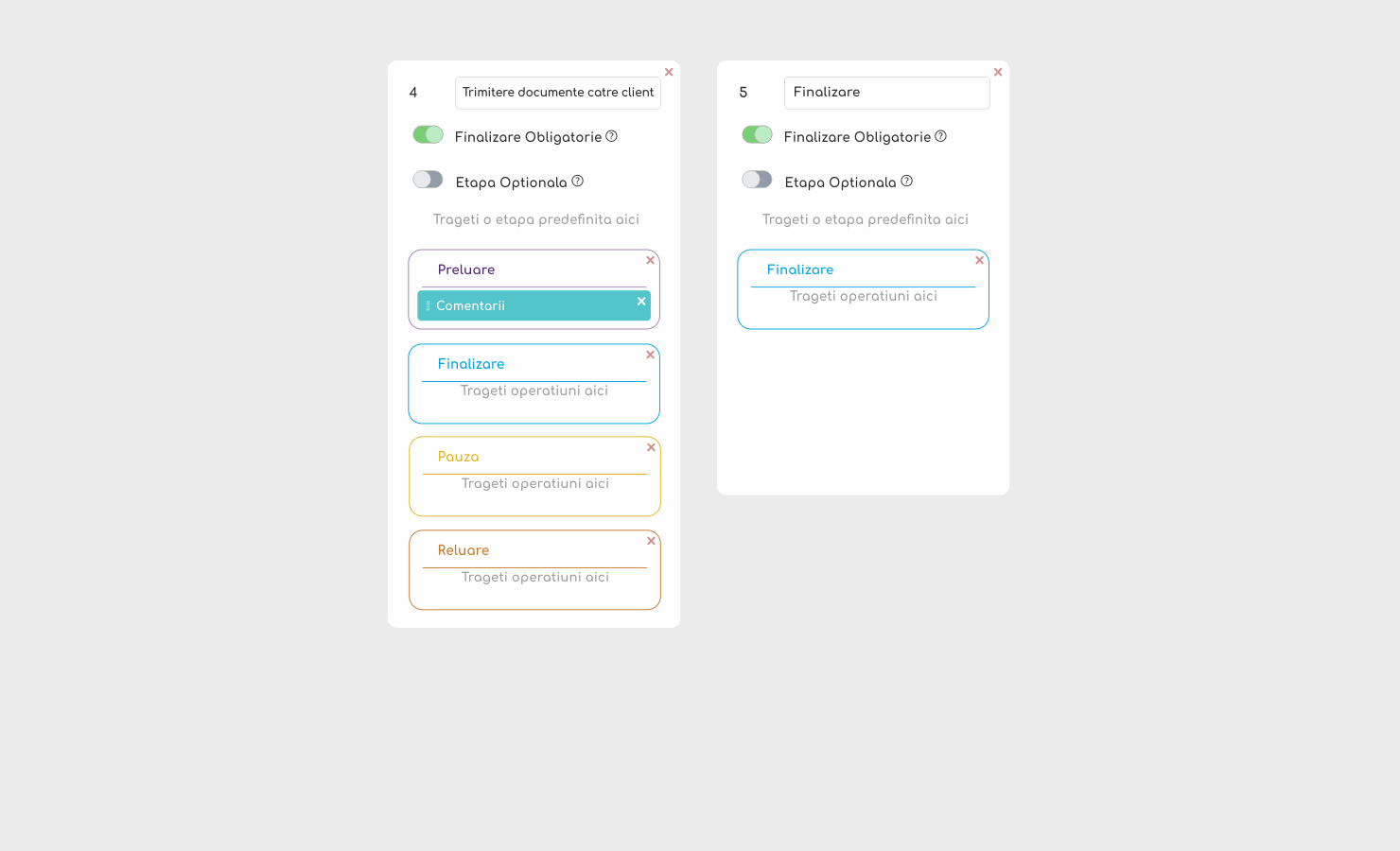Disable Finalizare Obligatorie toggle in step 4

428,134
